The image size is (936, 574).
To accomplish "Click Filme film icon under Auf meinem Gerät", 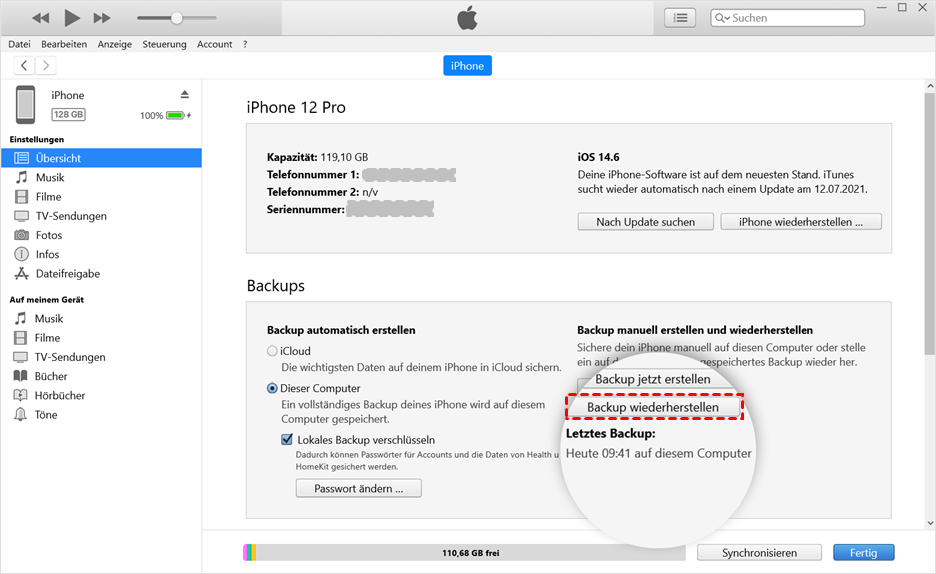I will (20, 338).
